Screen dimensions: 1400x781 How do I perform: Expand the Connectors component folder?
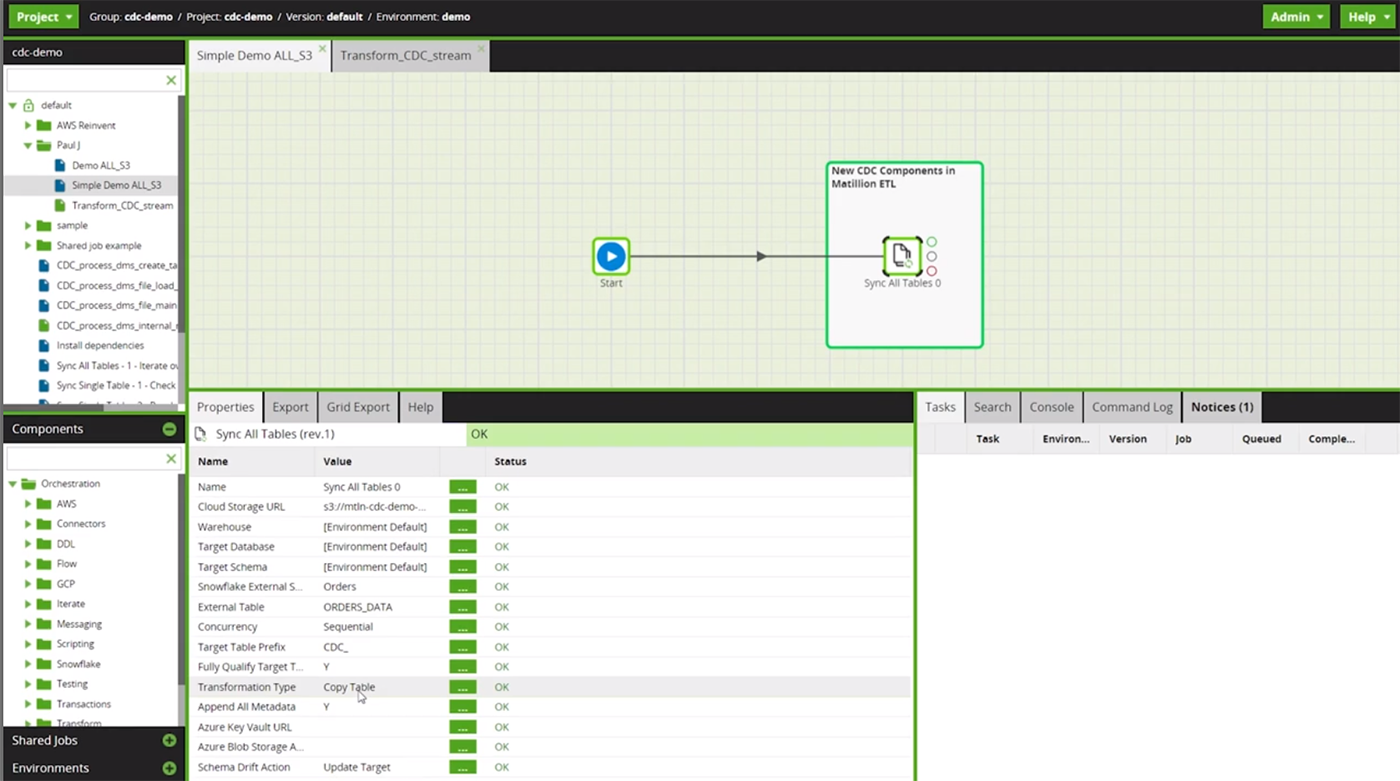pyautogui.click(x=28, y=524)
